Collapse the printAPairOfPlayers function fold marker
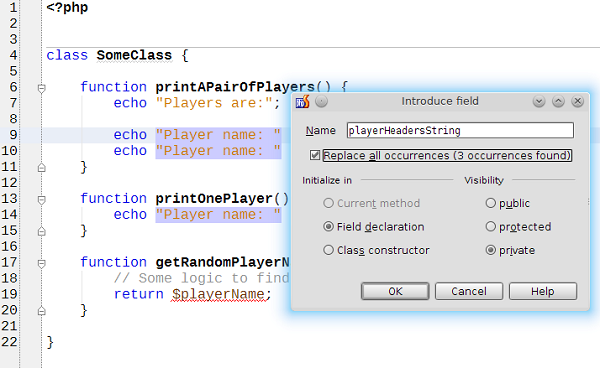This screenshot has height=368, width=600. tap(42, 88)
